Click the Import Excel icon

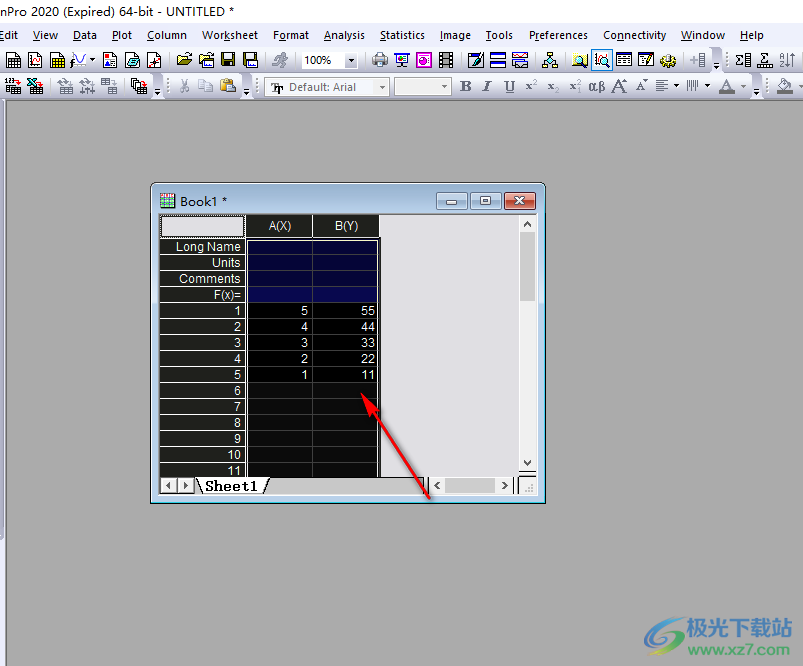[x=35, y=86]
